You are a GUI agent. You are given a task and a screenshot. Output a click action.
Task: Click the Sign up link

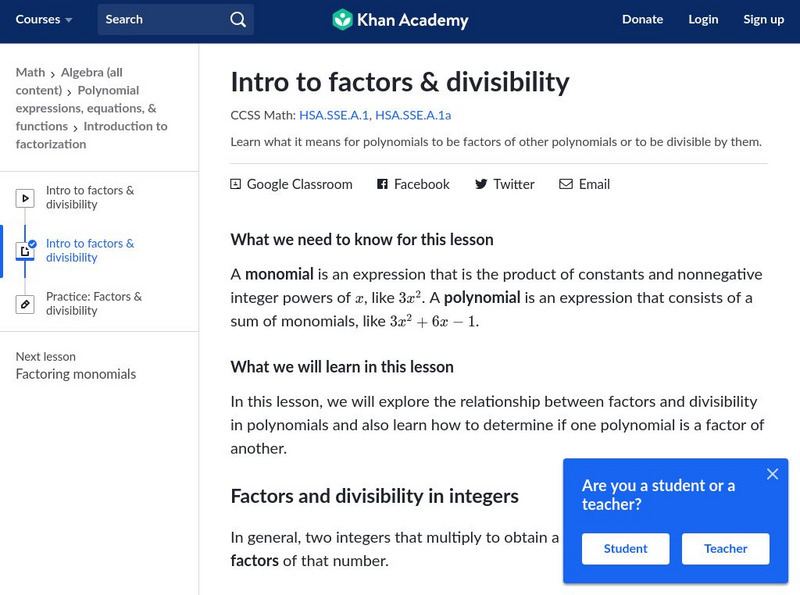coord(763,20)
